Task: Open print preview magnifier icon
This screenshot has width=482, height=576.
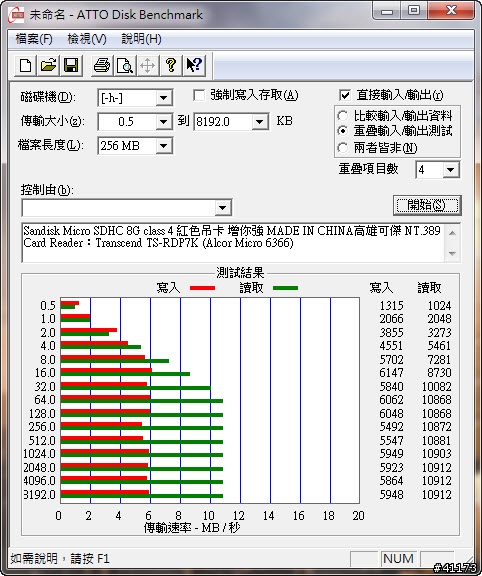Action: (125, 66)
